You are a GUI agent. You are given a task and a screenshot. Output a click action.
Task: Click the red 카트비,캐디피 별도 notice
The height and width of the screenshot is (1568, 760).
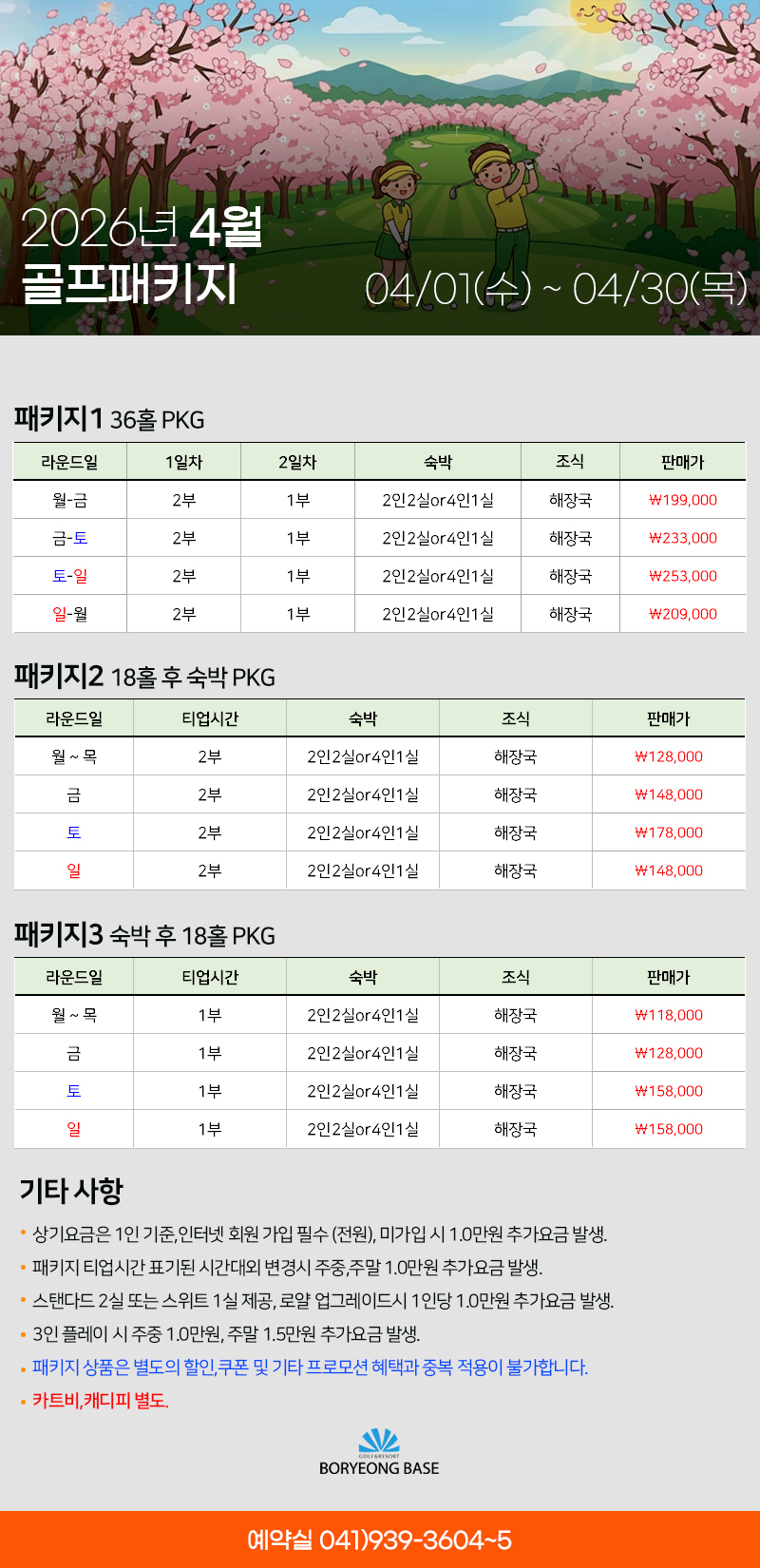point(101,1401)
